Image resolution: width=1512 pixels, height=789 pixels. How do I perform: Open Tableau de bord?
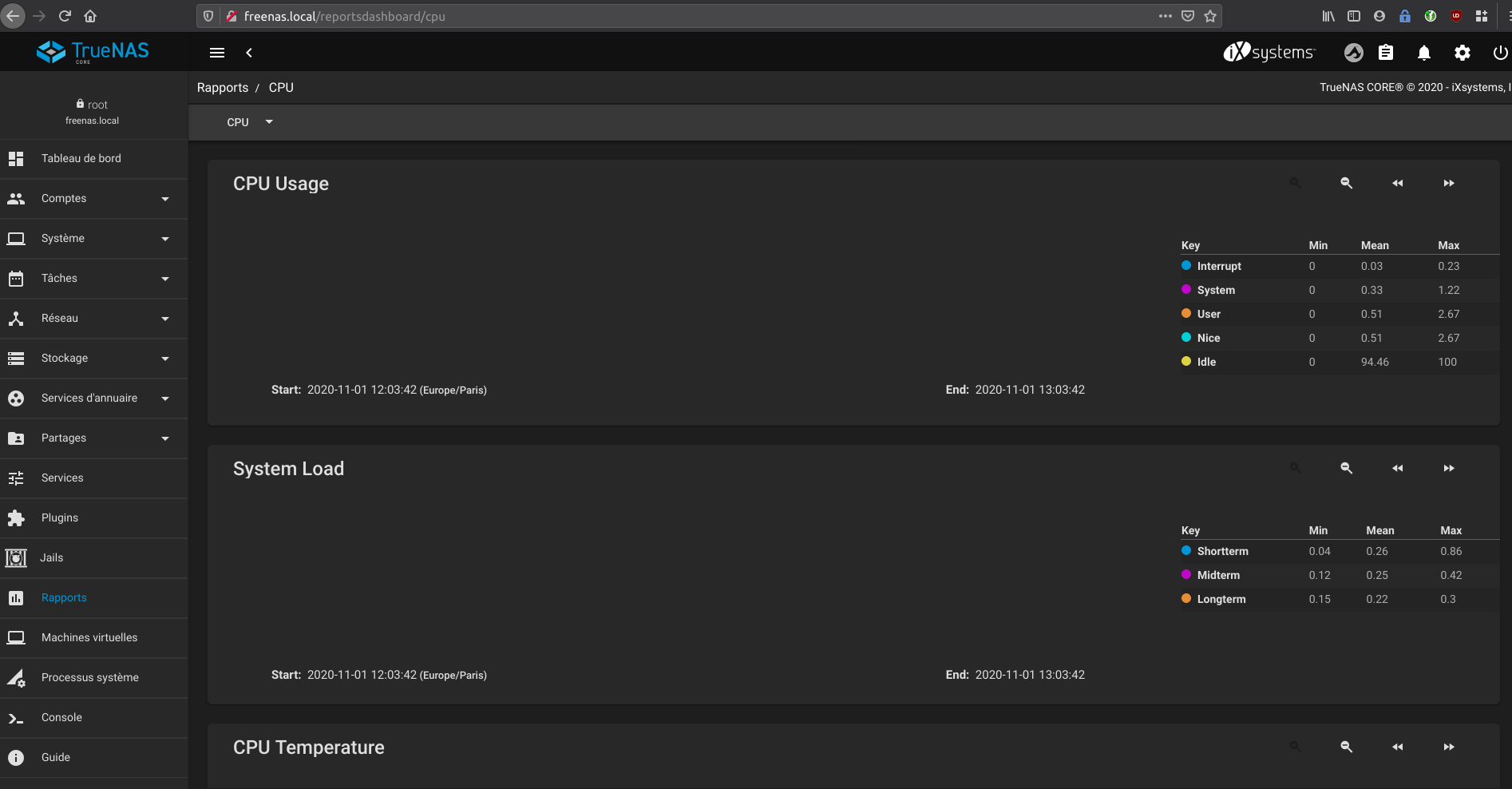coord(94,159)
